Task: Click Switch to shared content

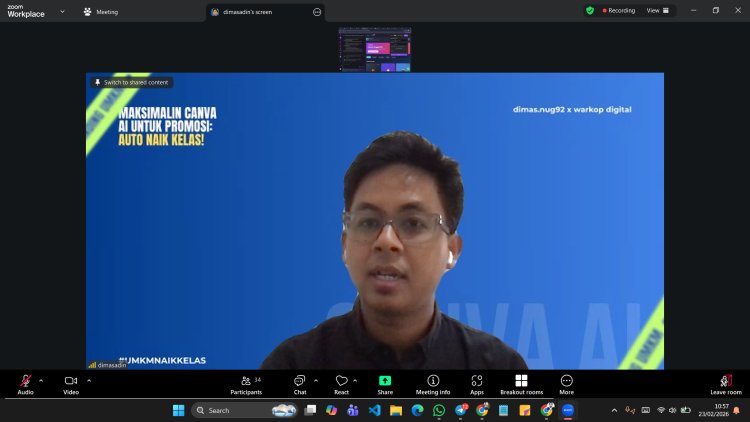Action: [x=131, y=82]
